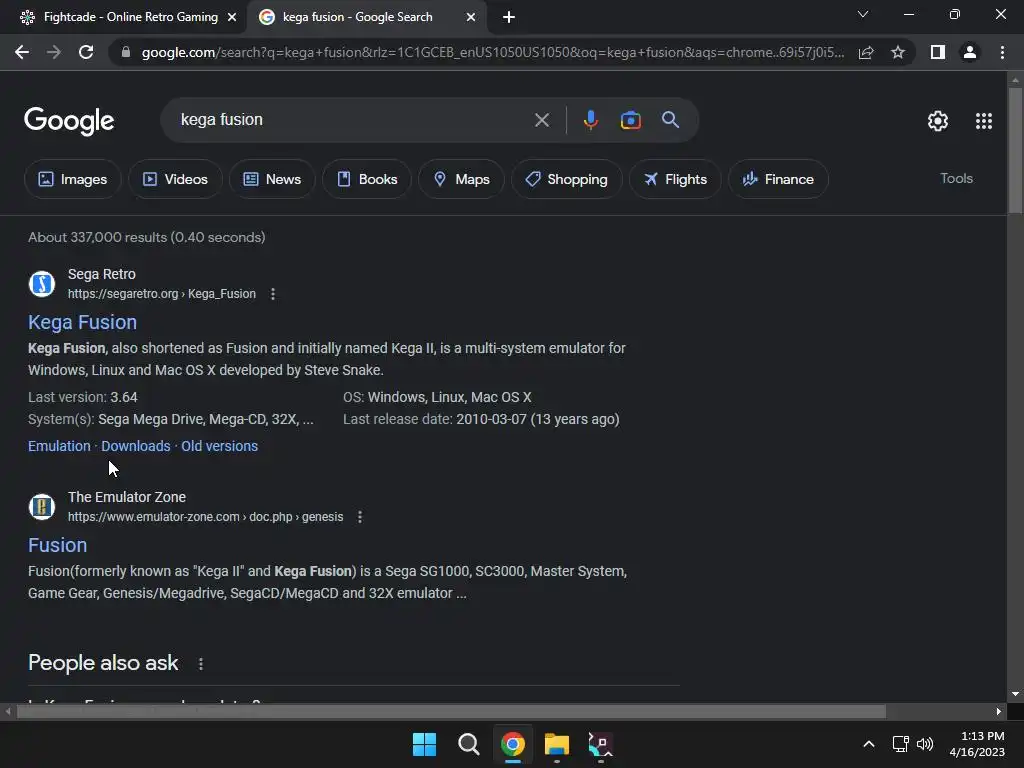1024x768 pixels.
Task: Click The Emulator Zone favicon
Action: pyautogui.click(x=42, y=507)
